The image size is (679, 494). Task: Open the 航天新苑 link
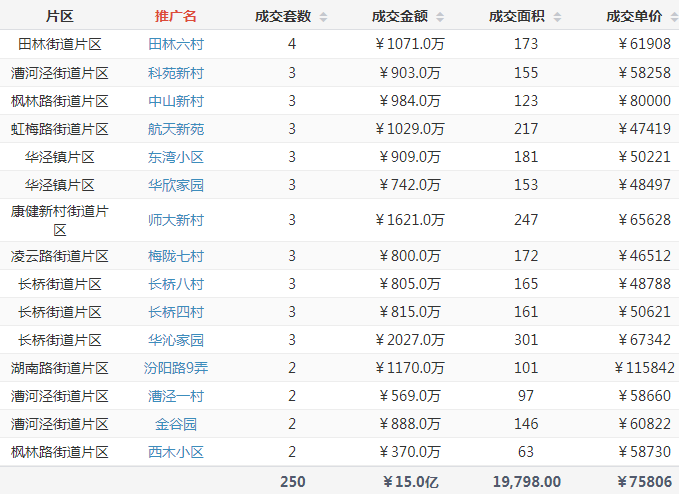(x=176, y=129)
